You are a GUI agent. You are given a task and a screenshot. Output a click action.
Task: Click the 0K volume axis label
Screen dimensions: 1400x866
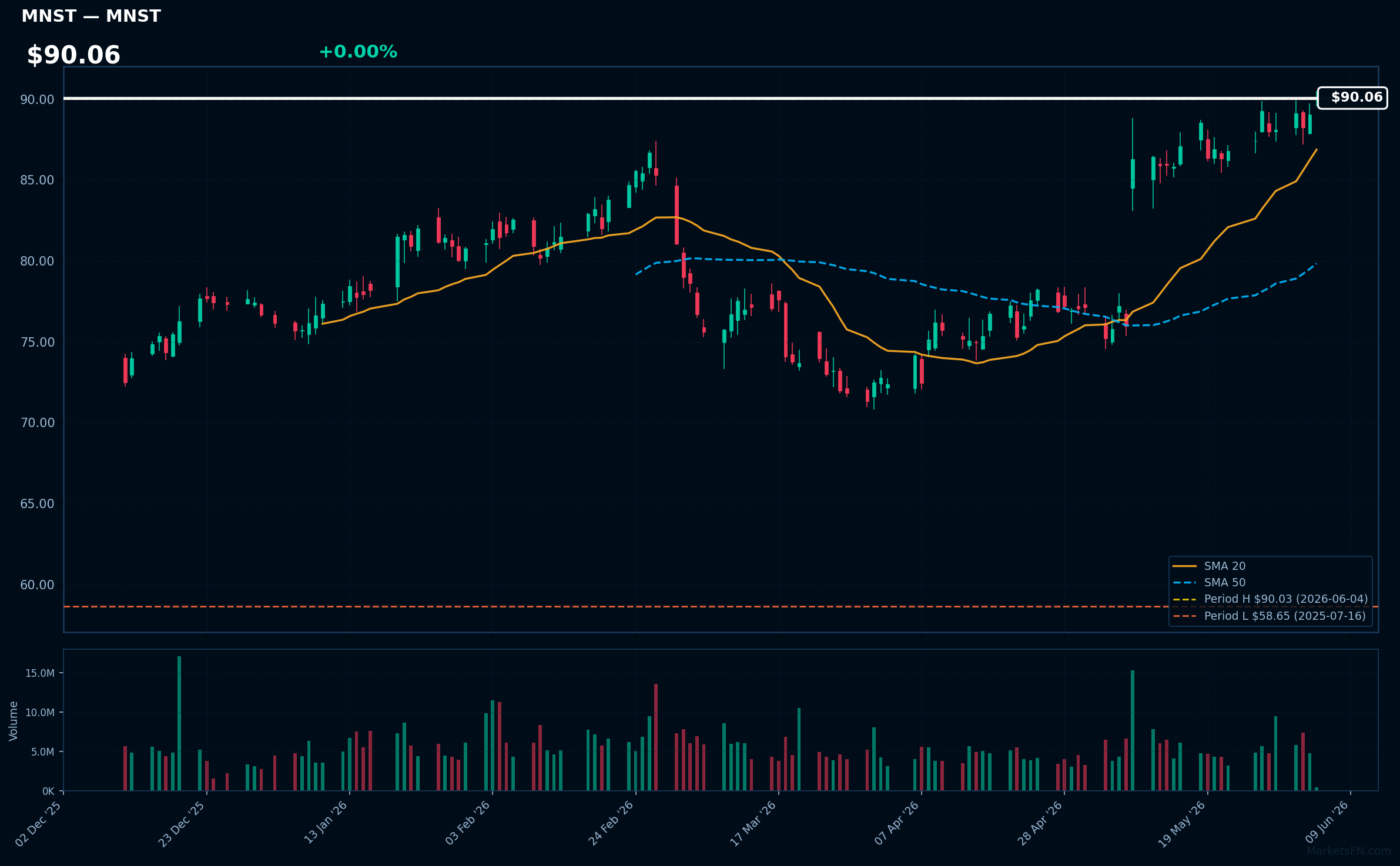(48, 791)
